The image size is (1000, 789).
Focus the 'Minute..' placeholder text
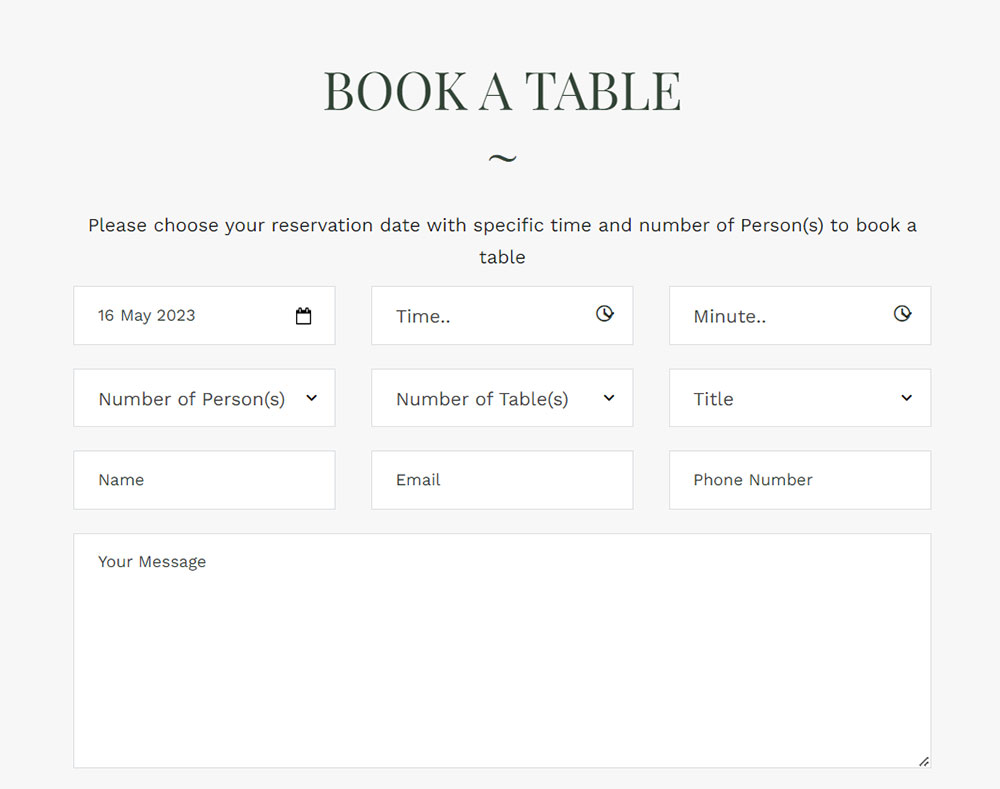pyautogui.click(x=729, y=316)
